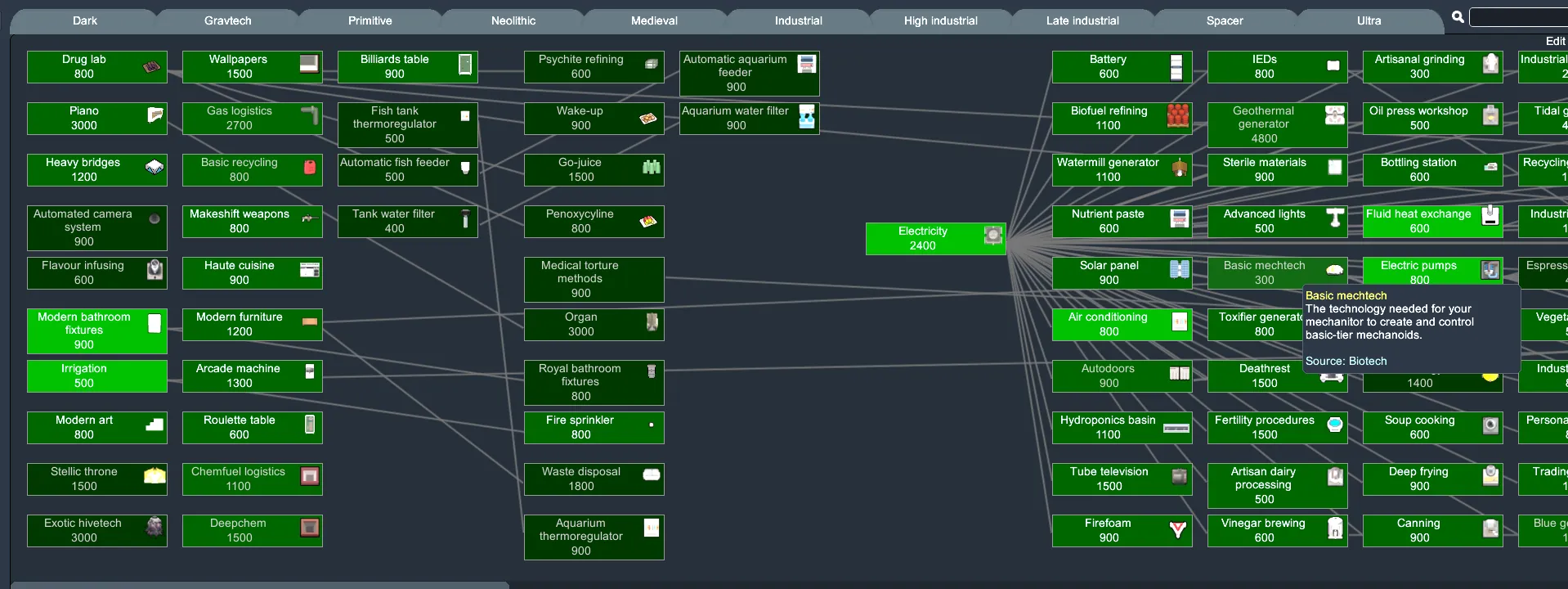
Task: Click the piano icon in Piano node
Action: pos(155,115)
